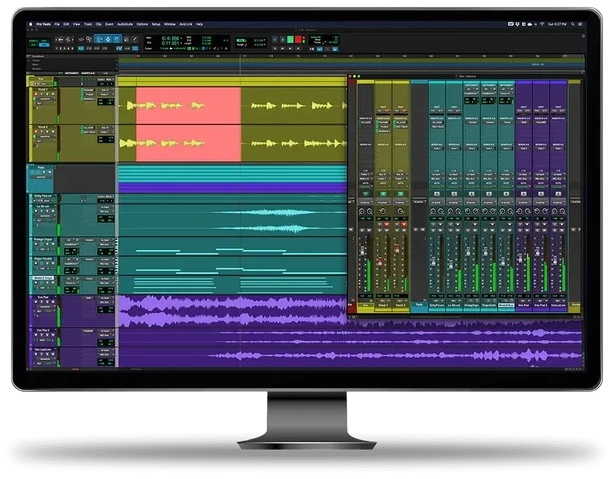Image resolution: width=612 pixels, height=479 pixels.
Task: Record-enable the Vocal 2 edit track
Action: tap(36, 132)
